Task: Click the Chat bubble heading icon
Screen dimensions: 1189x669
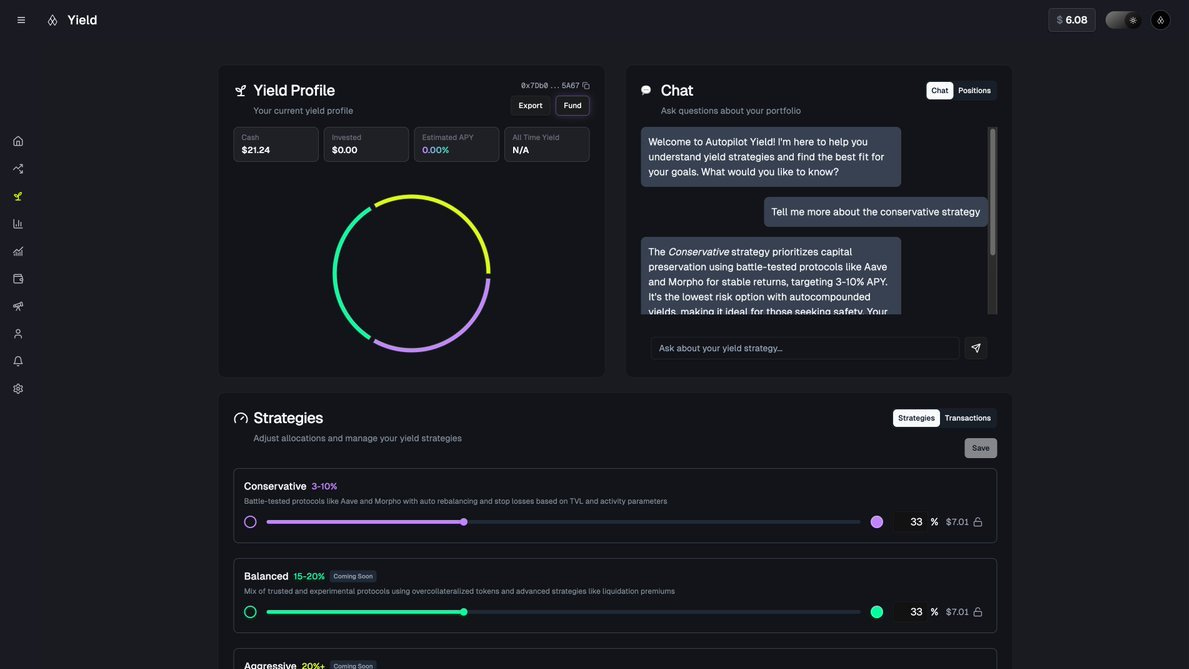Action: [646, 90]
